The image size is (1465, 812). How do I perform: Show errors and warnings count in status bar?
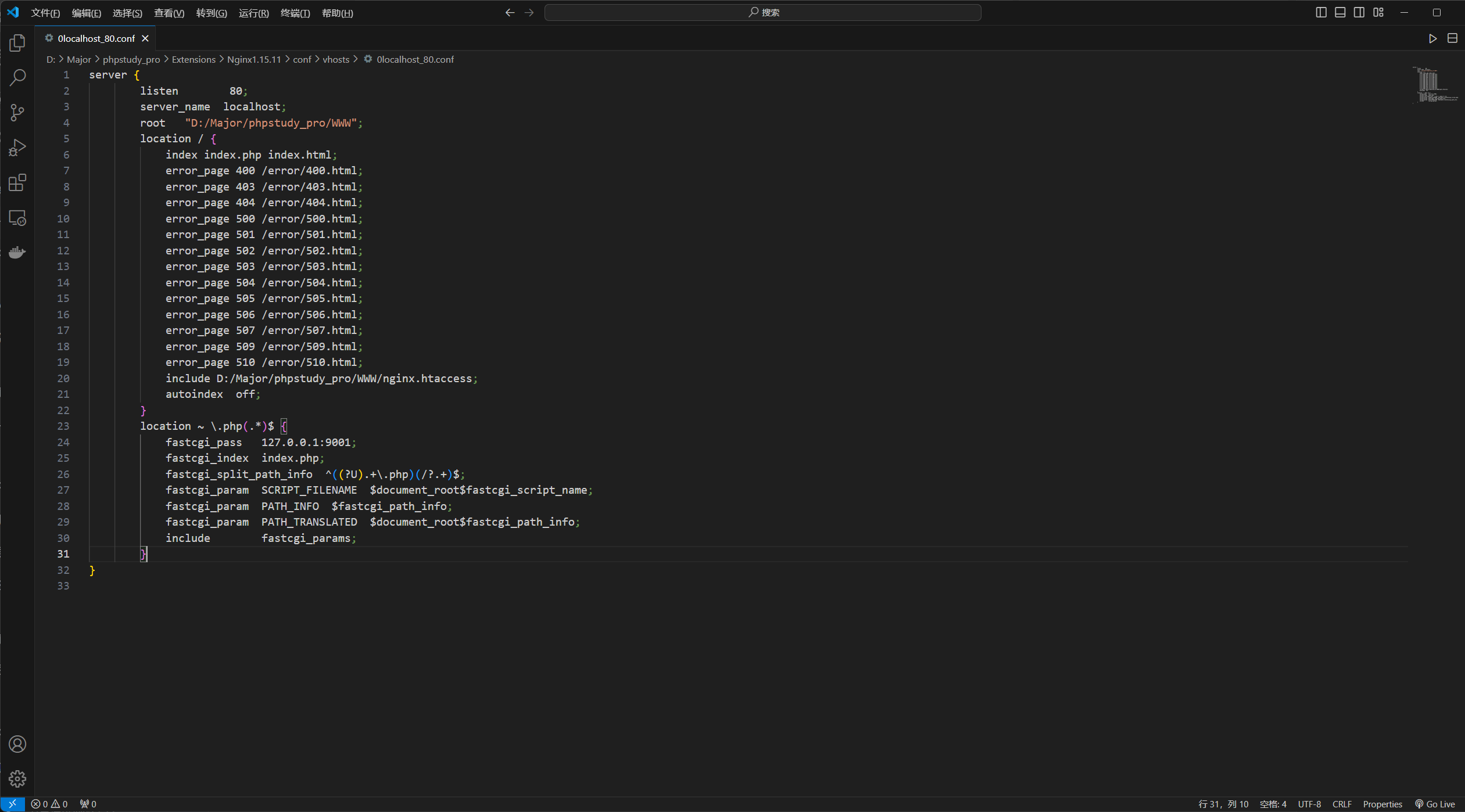pyautogui.click(x=49, y=804)
